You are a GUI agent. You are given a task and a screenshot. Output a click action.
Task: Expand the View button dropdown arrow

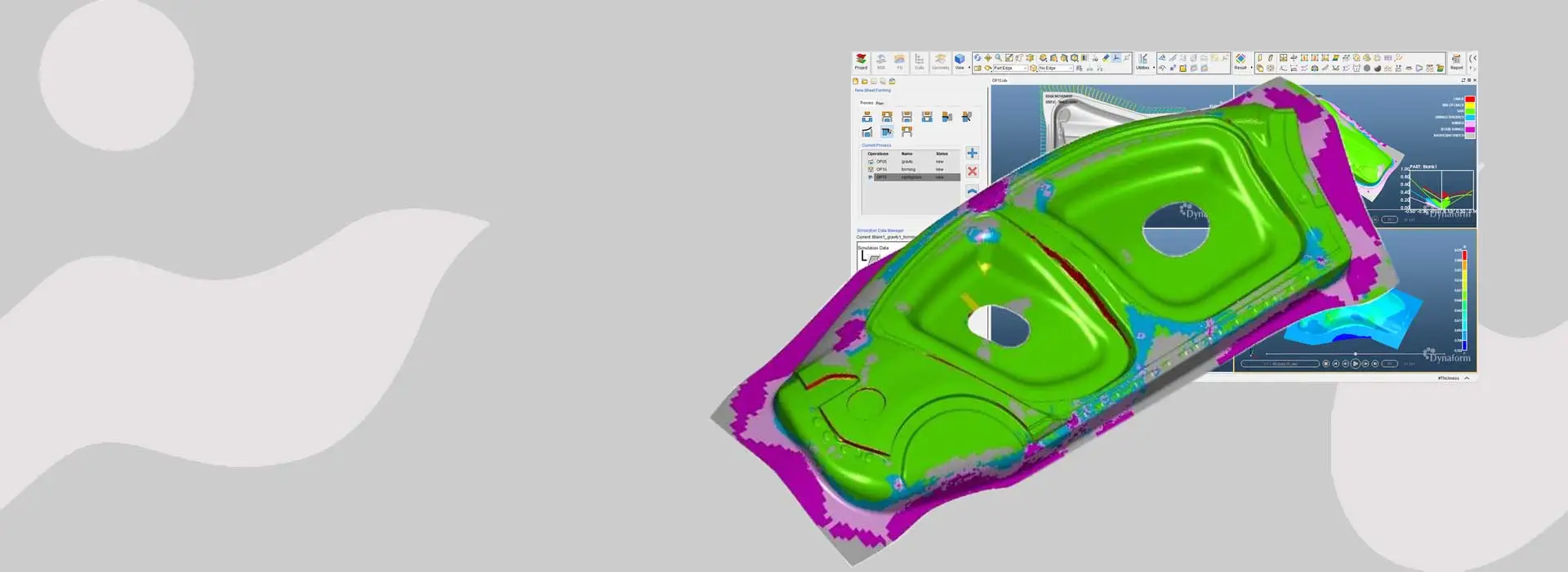pyautogui.click(x=969, y=68)
